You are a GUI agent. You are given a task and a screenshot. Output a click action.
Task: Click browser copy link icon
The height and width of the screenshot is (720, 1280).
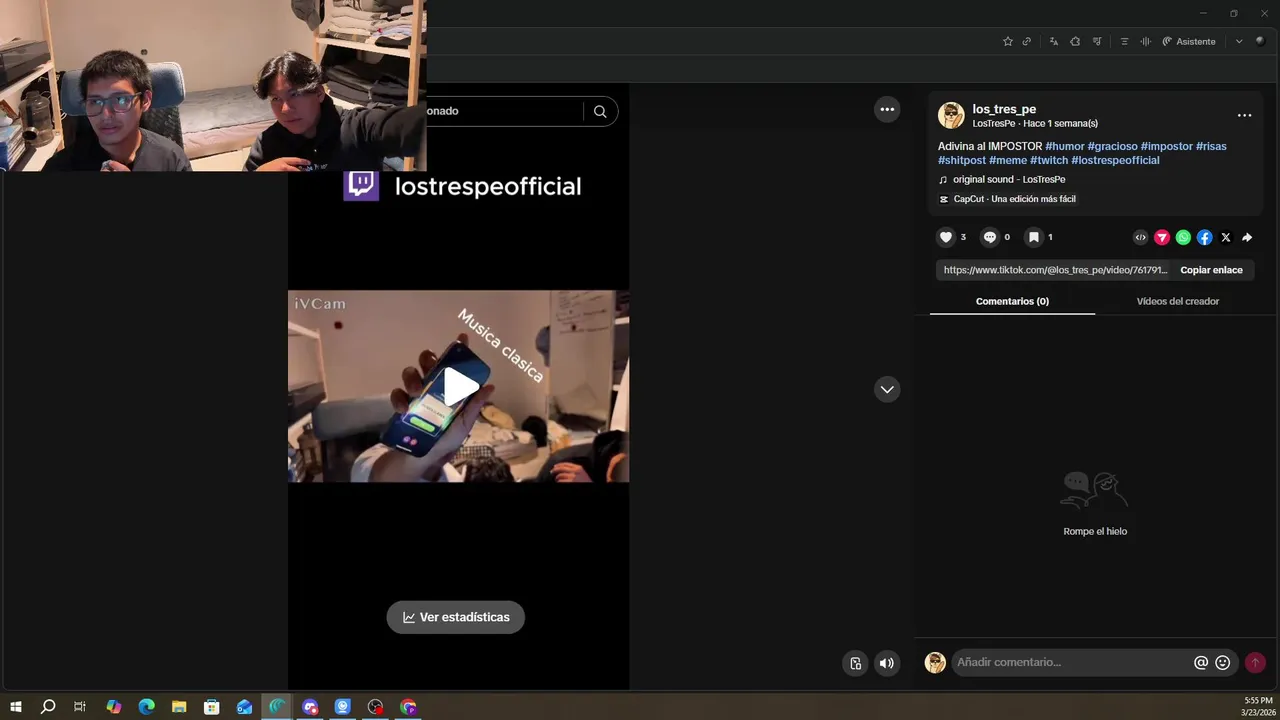pyautogui.click(x=1027, y=41)
